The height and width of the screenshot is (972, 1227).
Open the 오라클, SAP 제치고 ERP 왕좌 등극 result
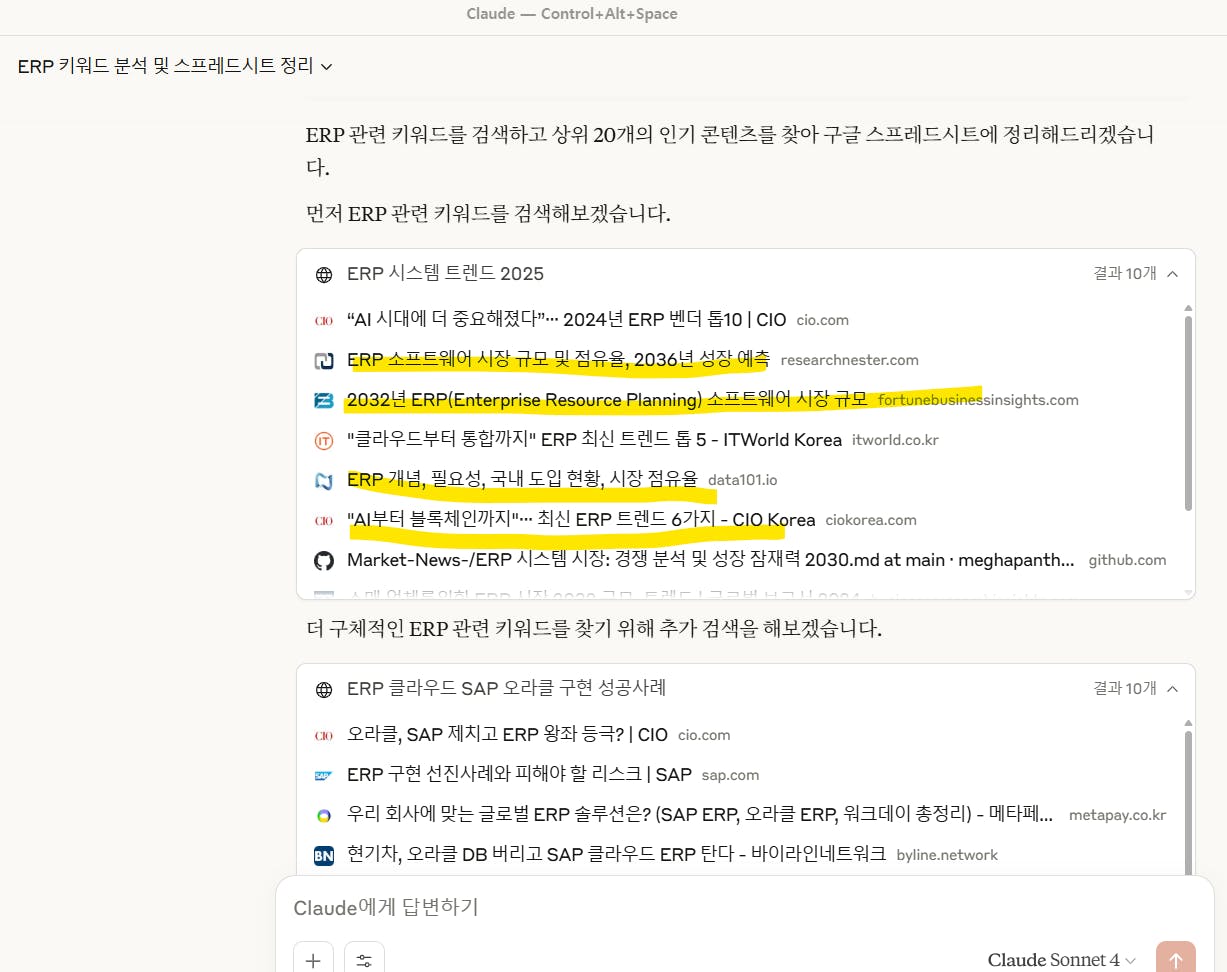pyautogui.click(x=507, y=735)
